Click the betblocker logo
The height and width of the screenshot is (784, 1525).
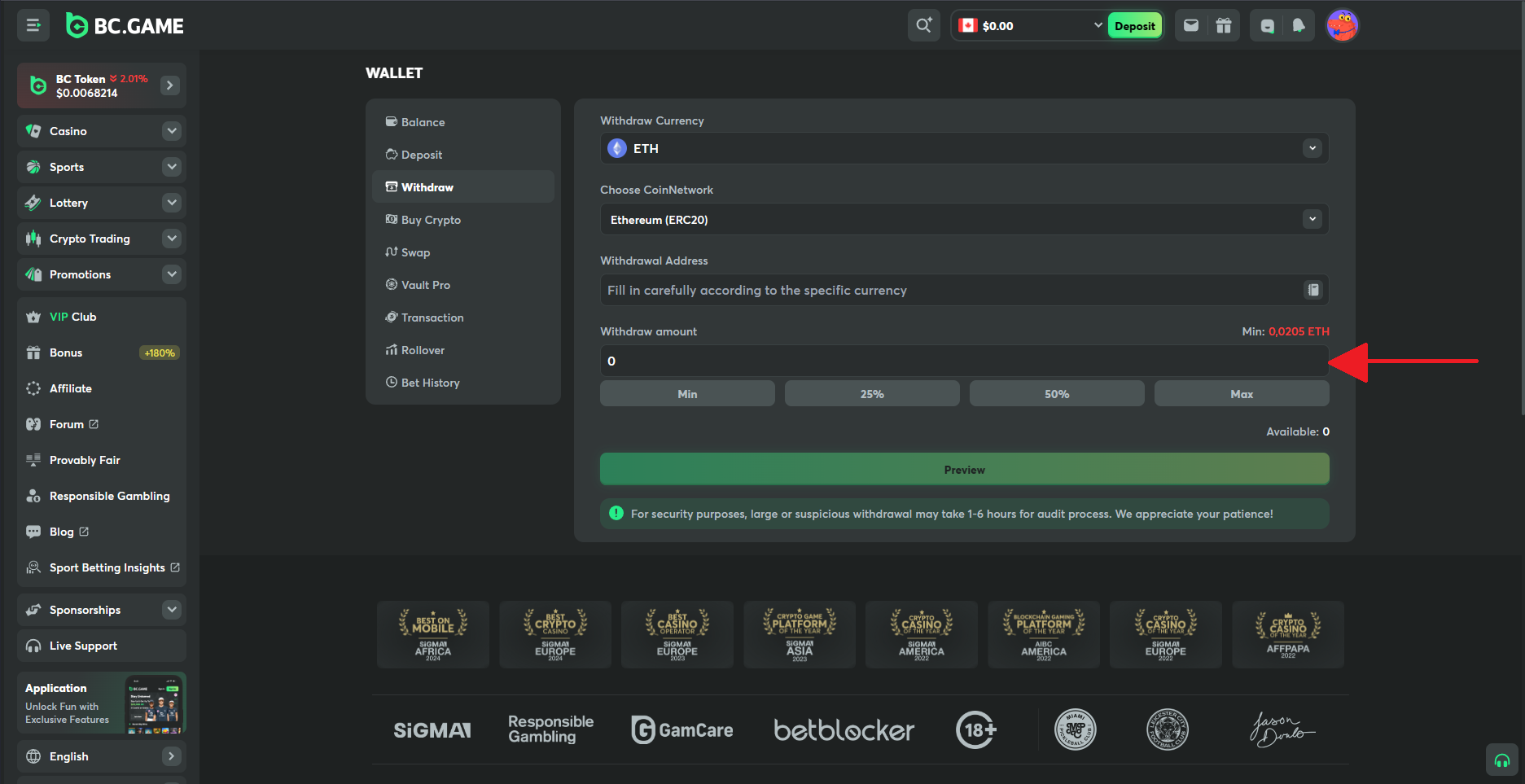[x=844, y=730]
